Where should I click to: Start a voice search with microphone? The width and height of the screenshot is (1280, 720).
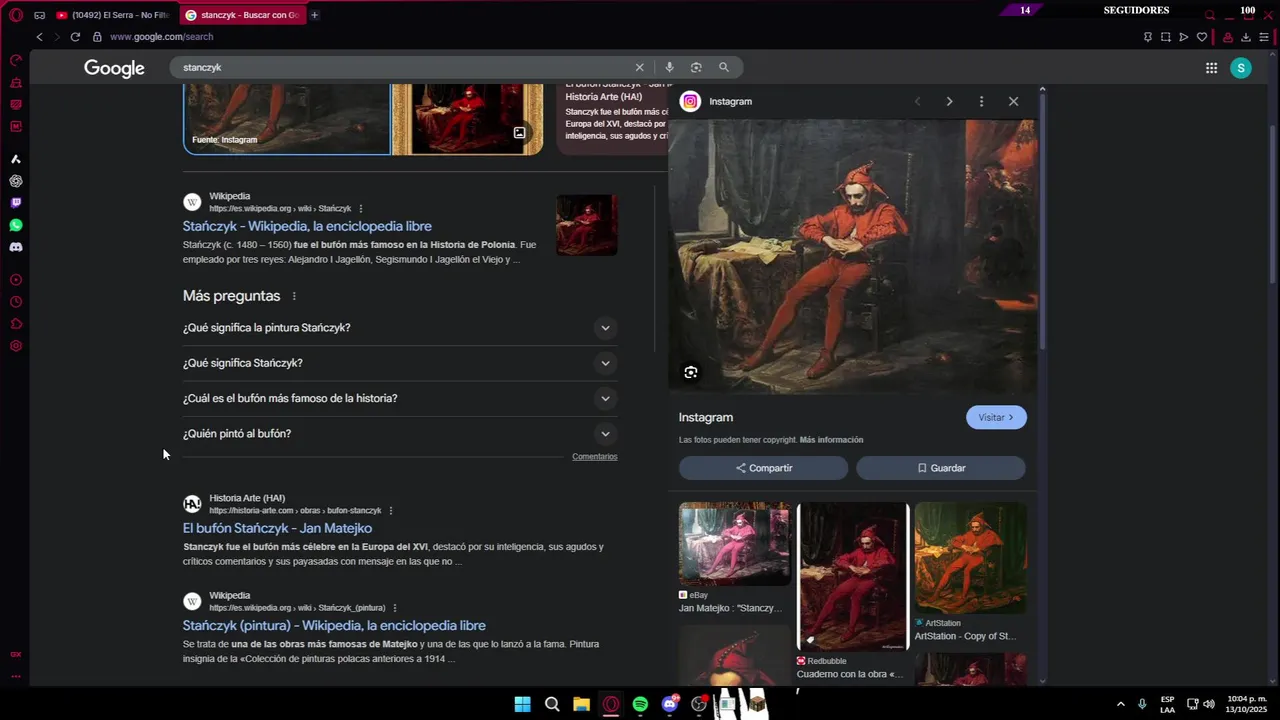coord(669,67)
